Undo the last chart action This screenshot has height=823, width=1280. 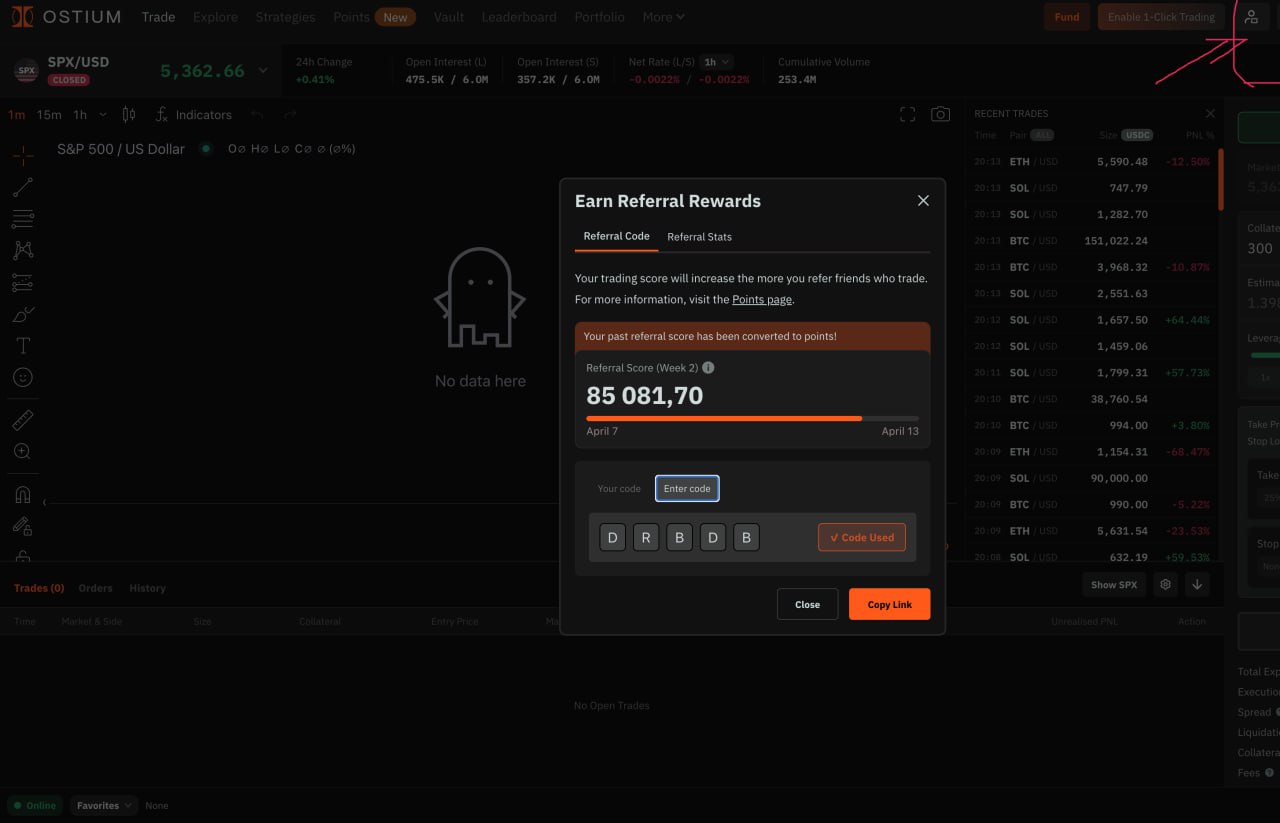258,115
